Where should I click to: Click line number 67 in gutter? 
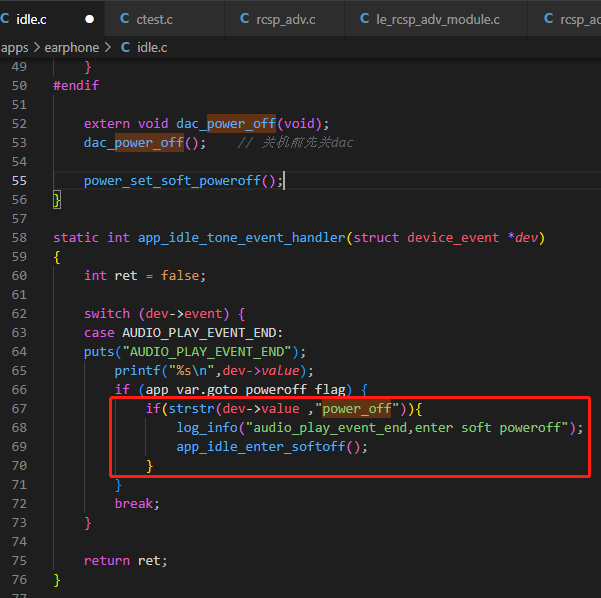19,409
